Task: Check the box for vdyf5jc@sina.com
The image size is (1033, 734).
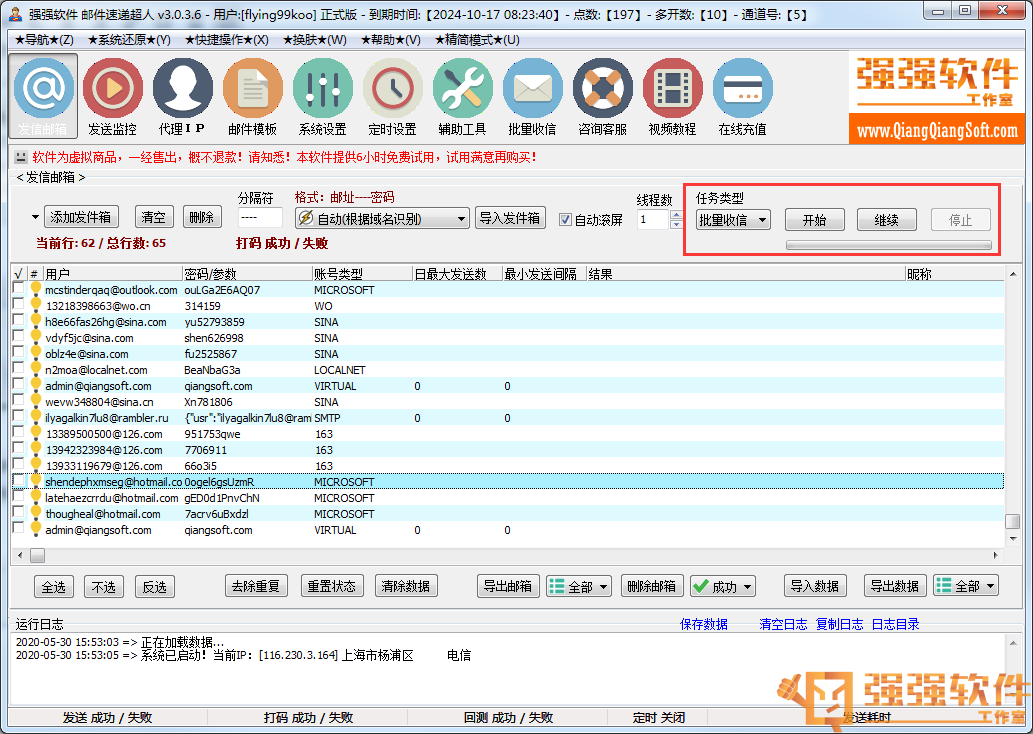Action: point(18,337)
